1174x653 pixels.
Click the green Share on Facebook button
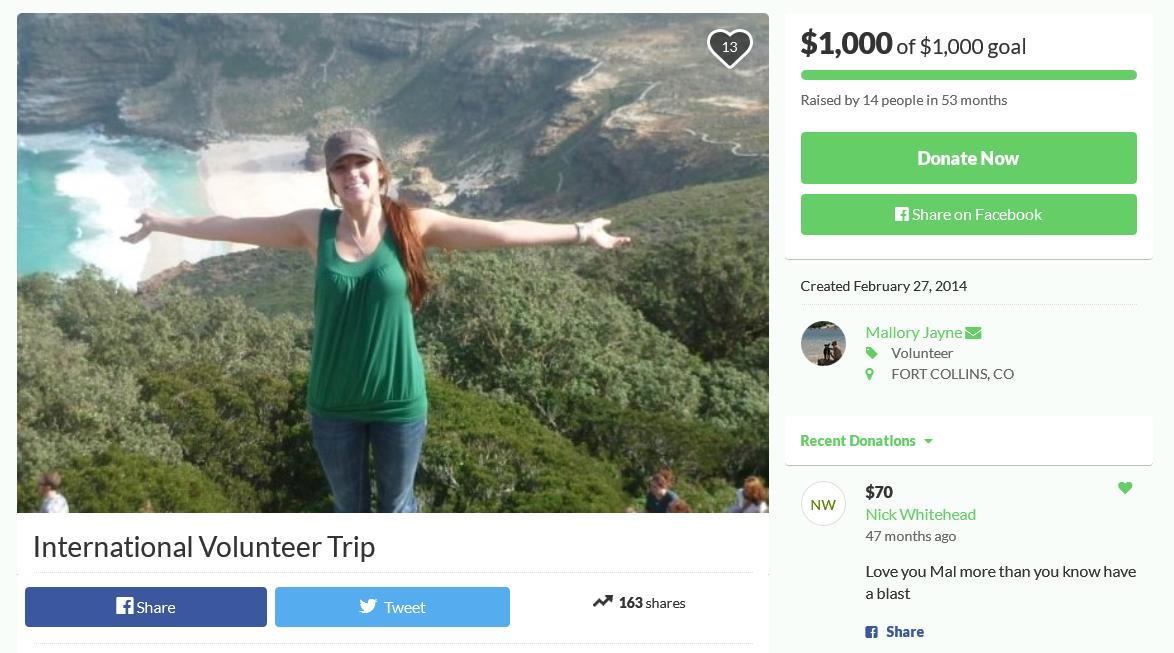tap(968, 214)
